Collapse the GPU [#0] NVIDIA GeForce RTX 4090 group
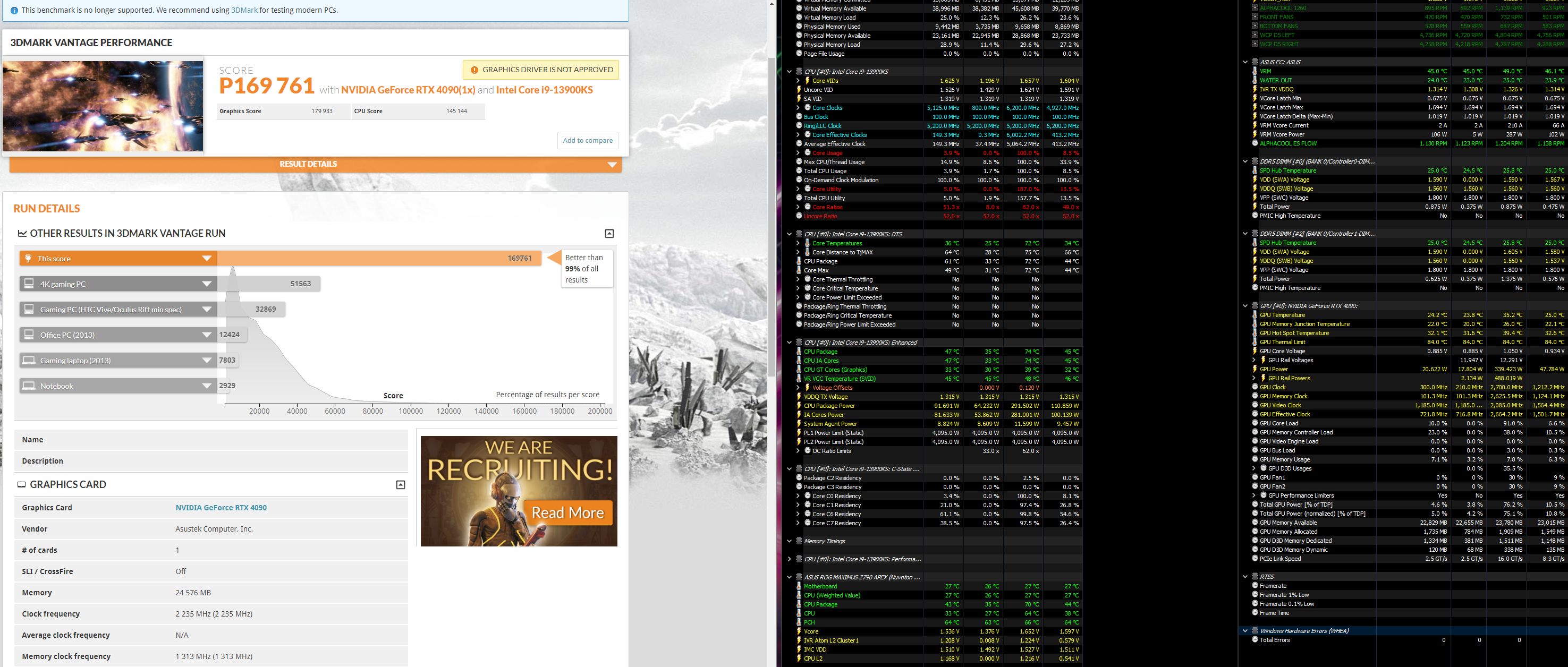Image resolution: width=1568 pixels, height=667 pixels. point(1245,306)
